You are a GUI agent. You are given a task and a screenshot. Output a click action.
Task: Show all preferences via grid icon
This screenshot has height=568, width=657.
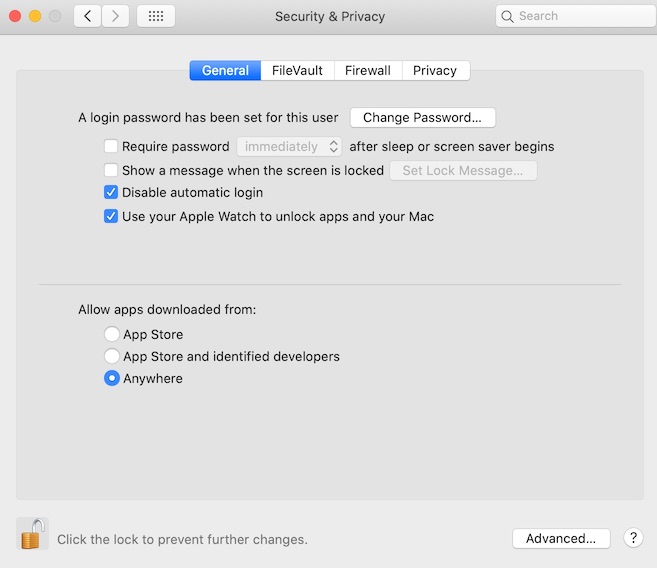tap(155, 16)
